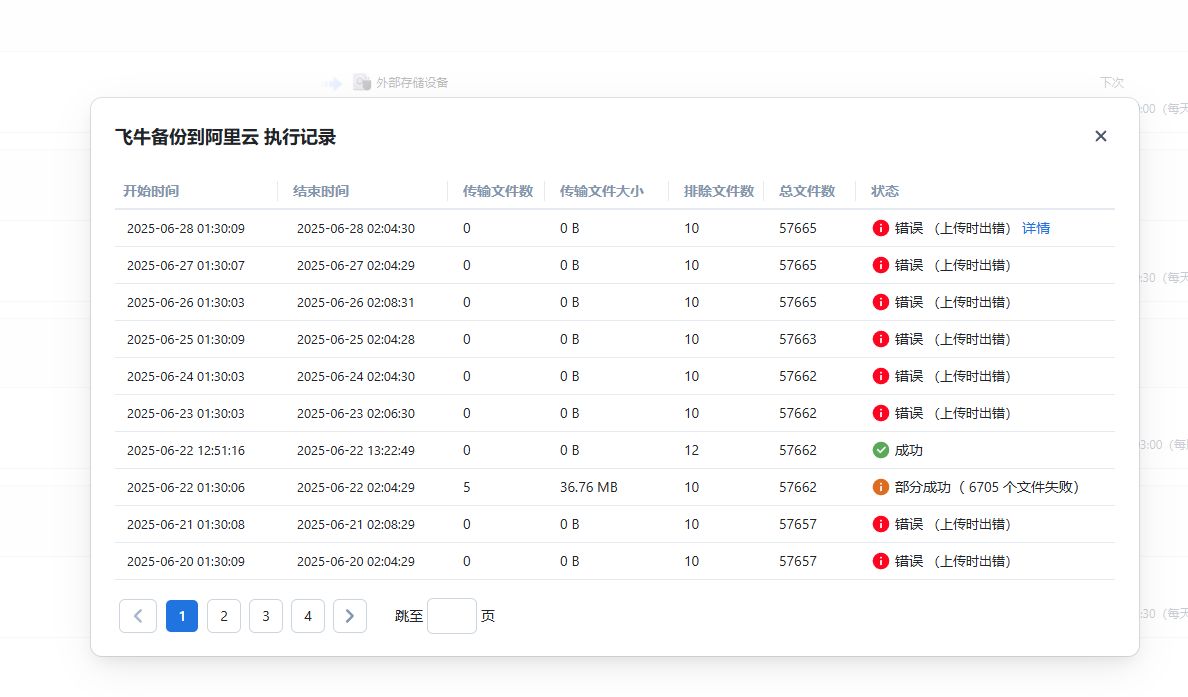Image resolution: width=1188 pixels, height=697 pixels.
Task: Click external storage device icon behind dialog
Action: [x=361, y=82]
